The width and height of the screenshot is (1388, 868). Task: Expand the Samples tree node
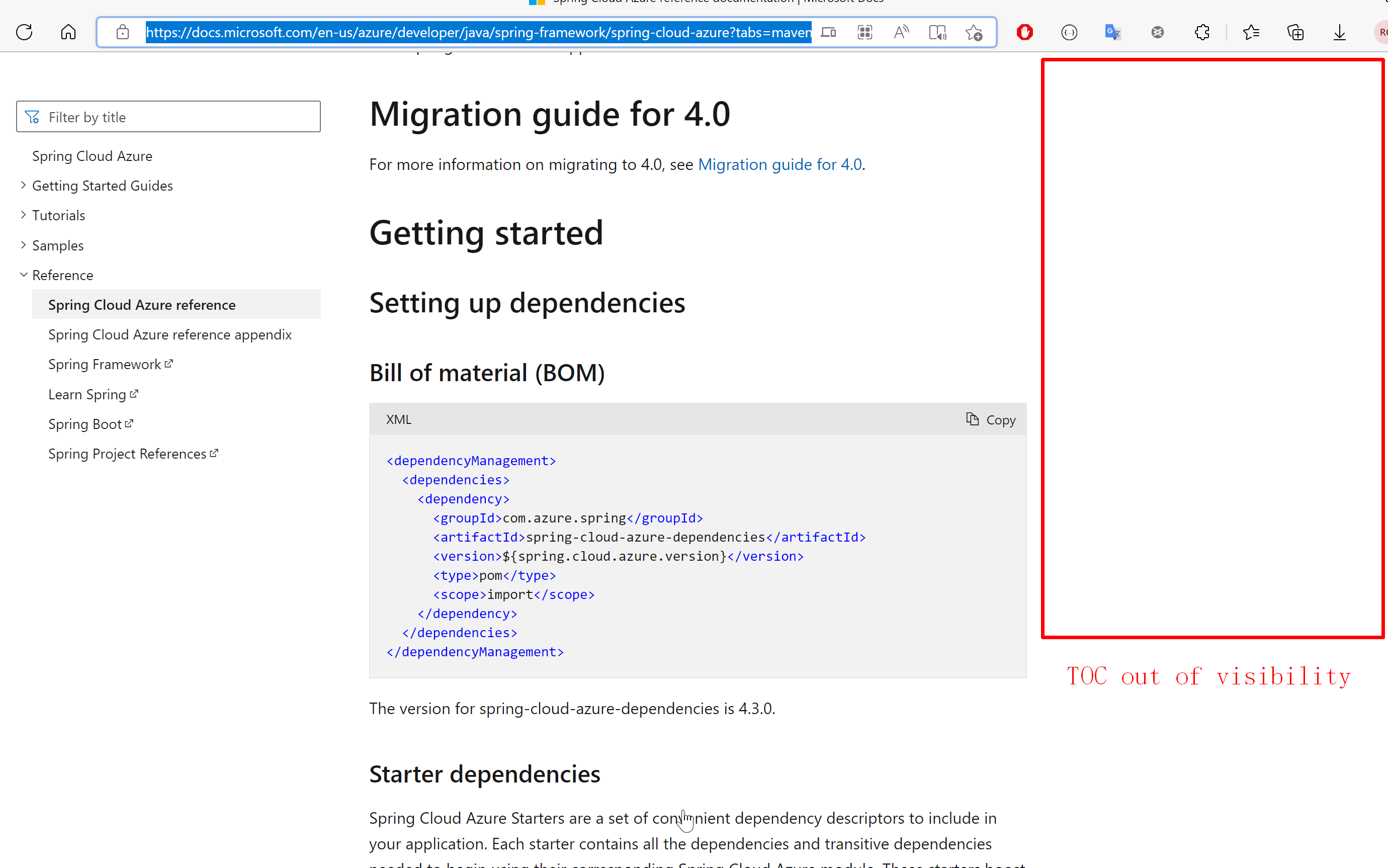pos(23,245)
